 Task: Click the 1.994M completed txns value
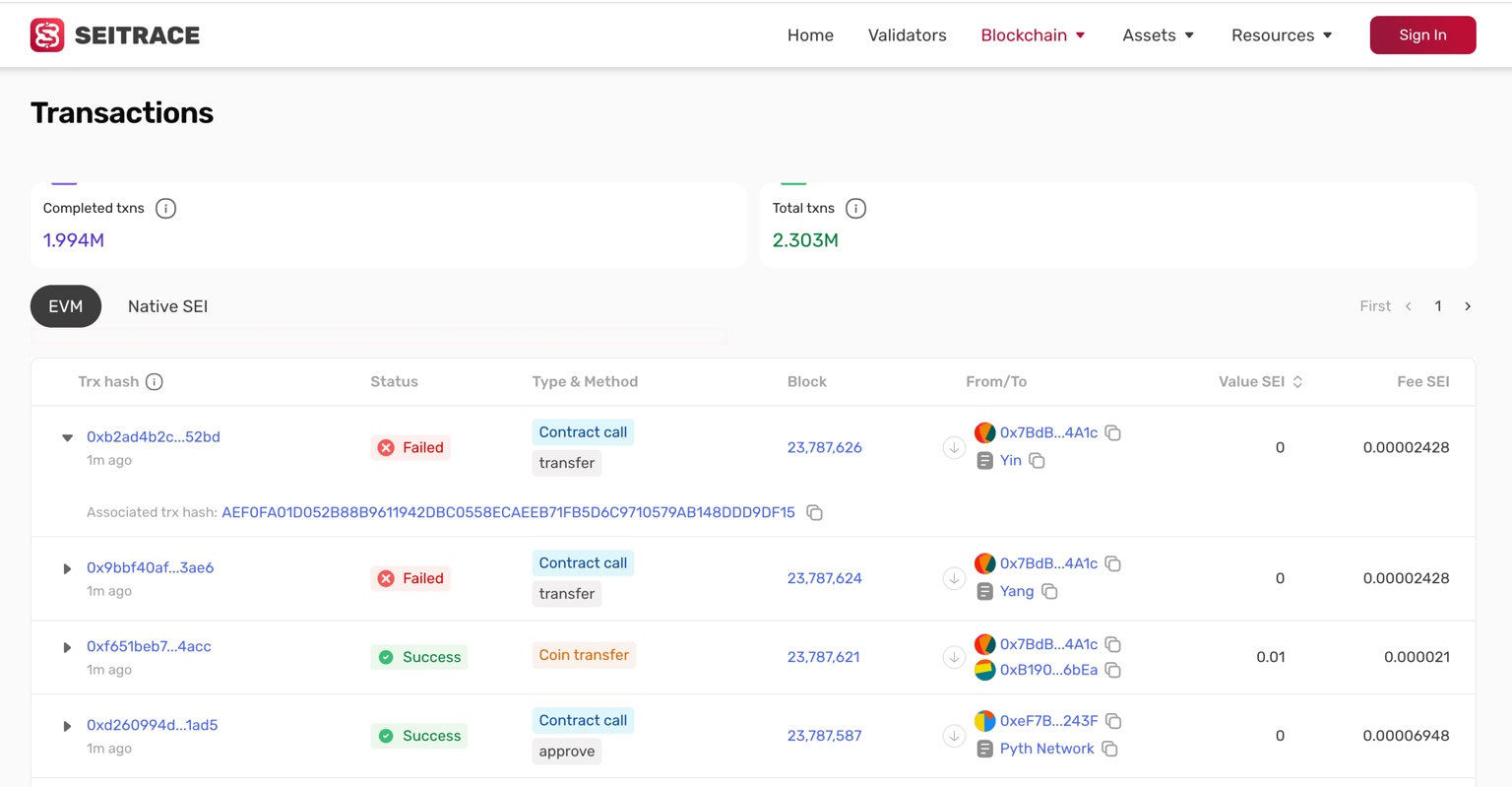[74, 241]
